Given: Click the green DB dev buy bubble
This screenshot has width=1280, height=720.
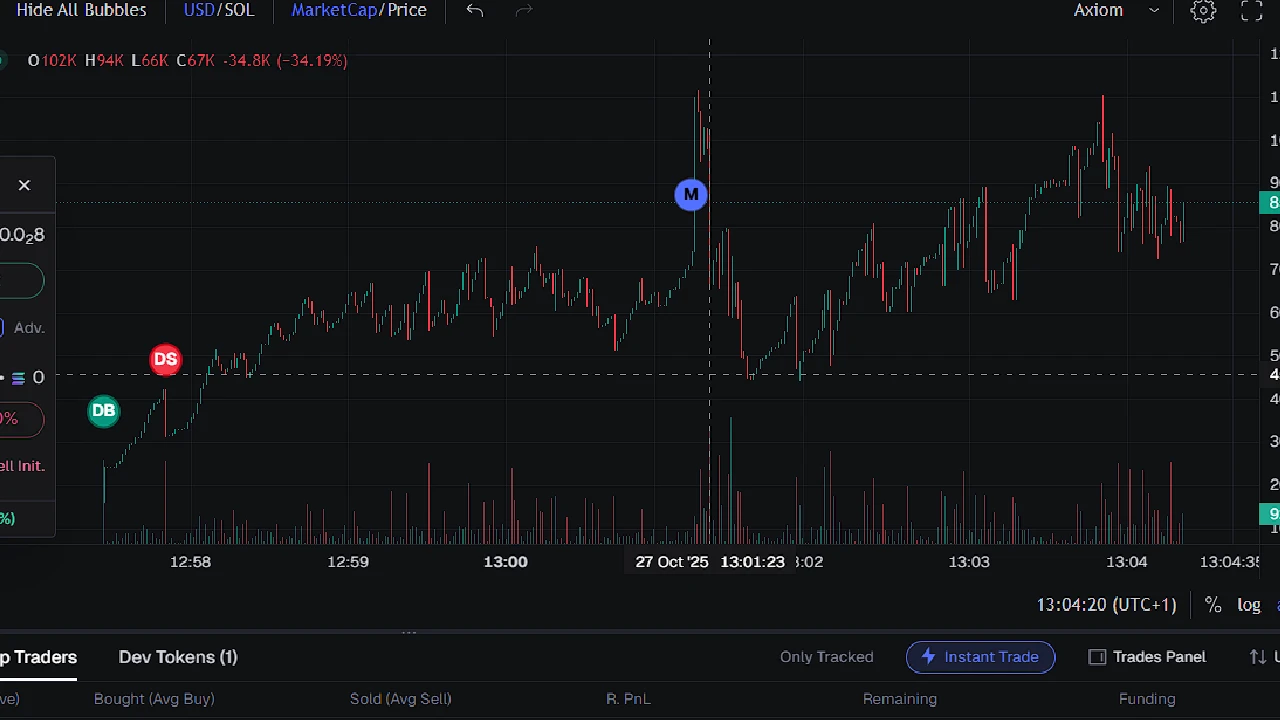Looking at the screenshot, I should (x=103, y=410).
